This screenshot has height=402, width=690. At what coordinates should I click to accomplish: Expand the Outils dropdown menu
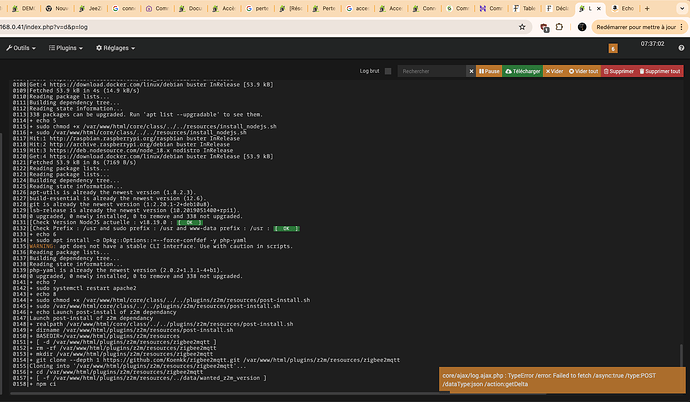21,48
